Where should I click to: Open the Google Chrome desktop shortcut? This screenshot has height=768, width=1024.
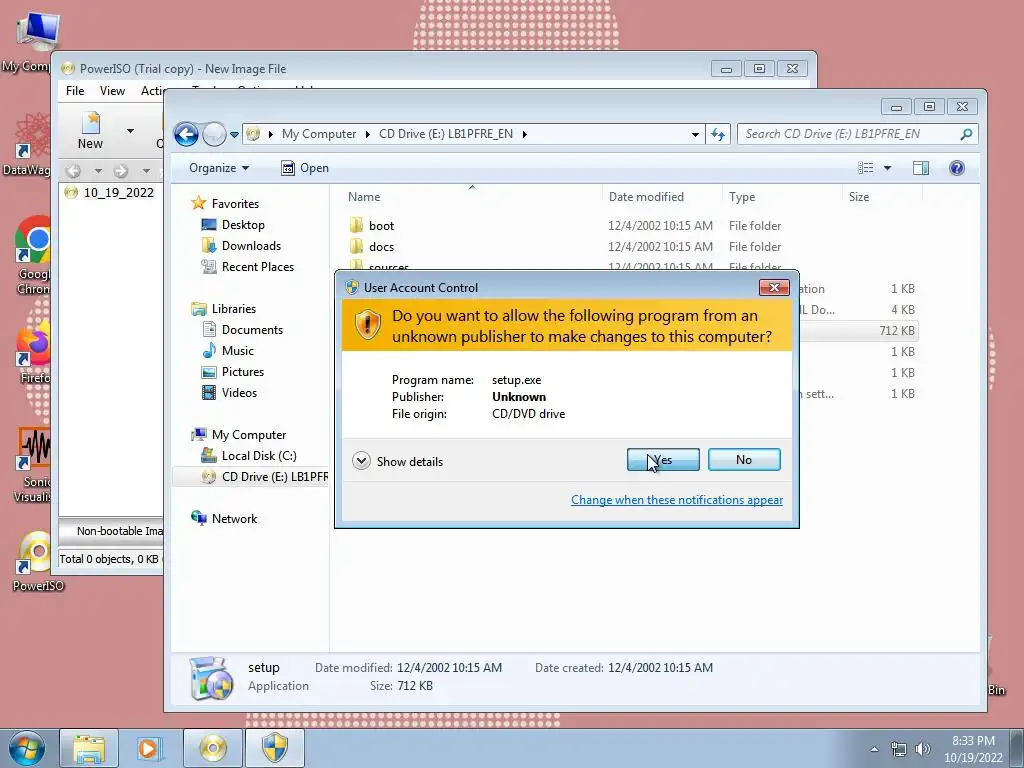tap(34, 255)
